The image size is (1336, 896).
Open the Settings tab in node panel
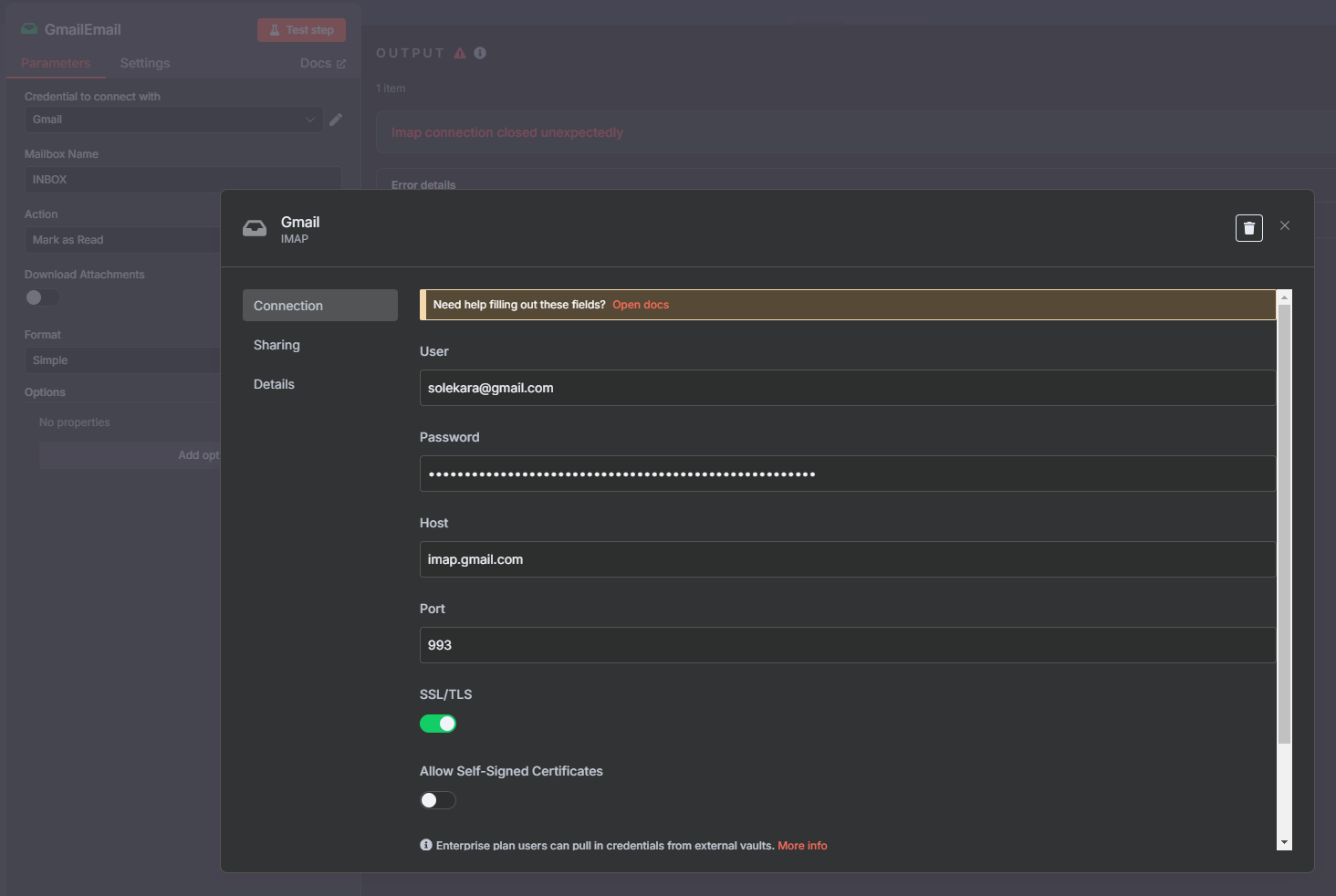click(145, 63)
